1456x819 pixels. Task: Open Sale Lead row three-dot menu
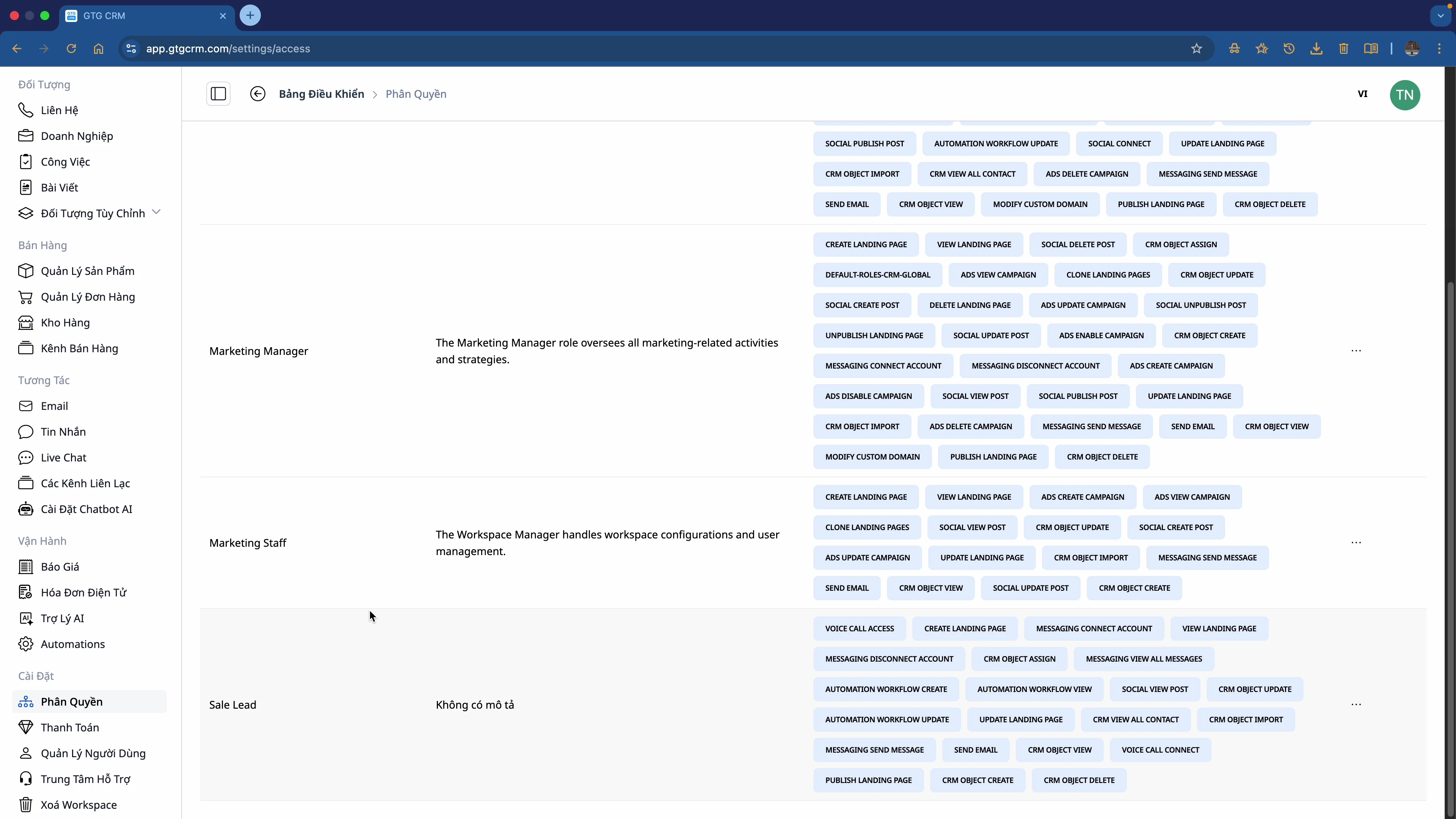1356,705
